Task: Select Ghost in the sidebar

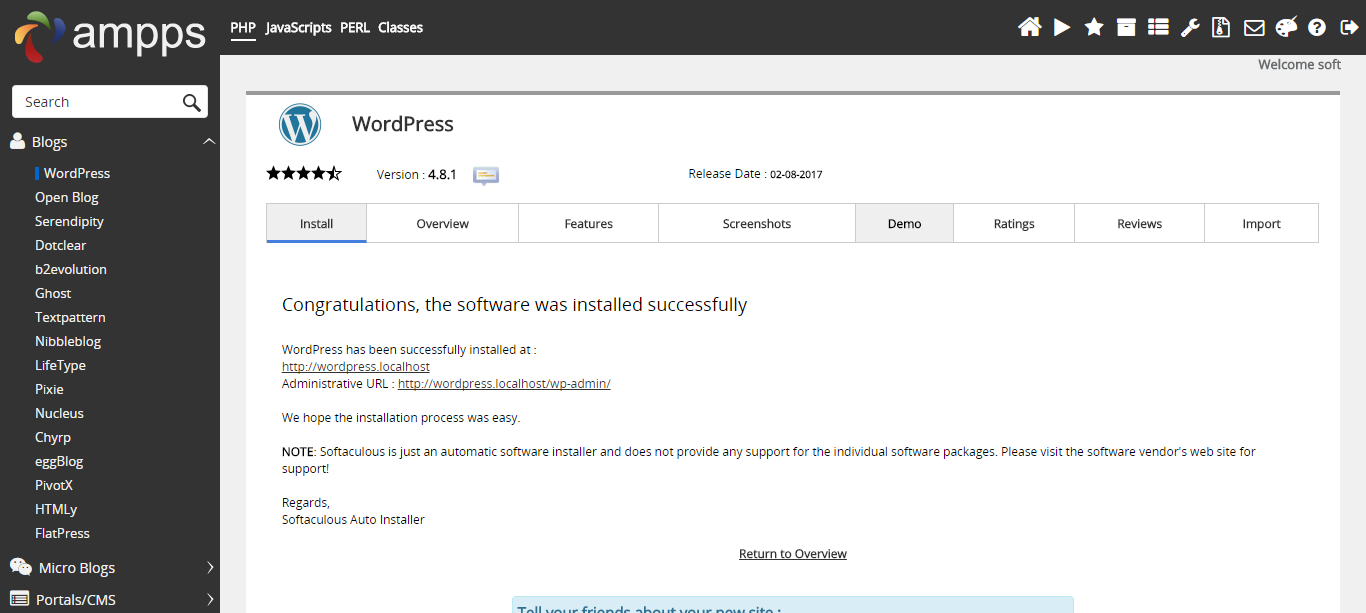Action: pos(54,293)
